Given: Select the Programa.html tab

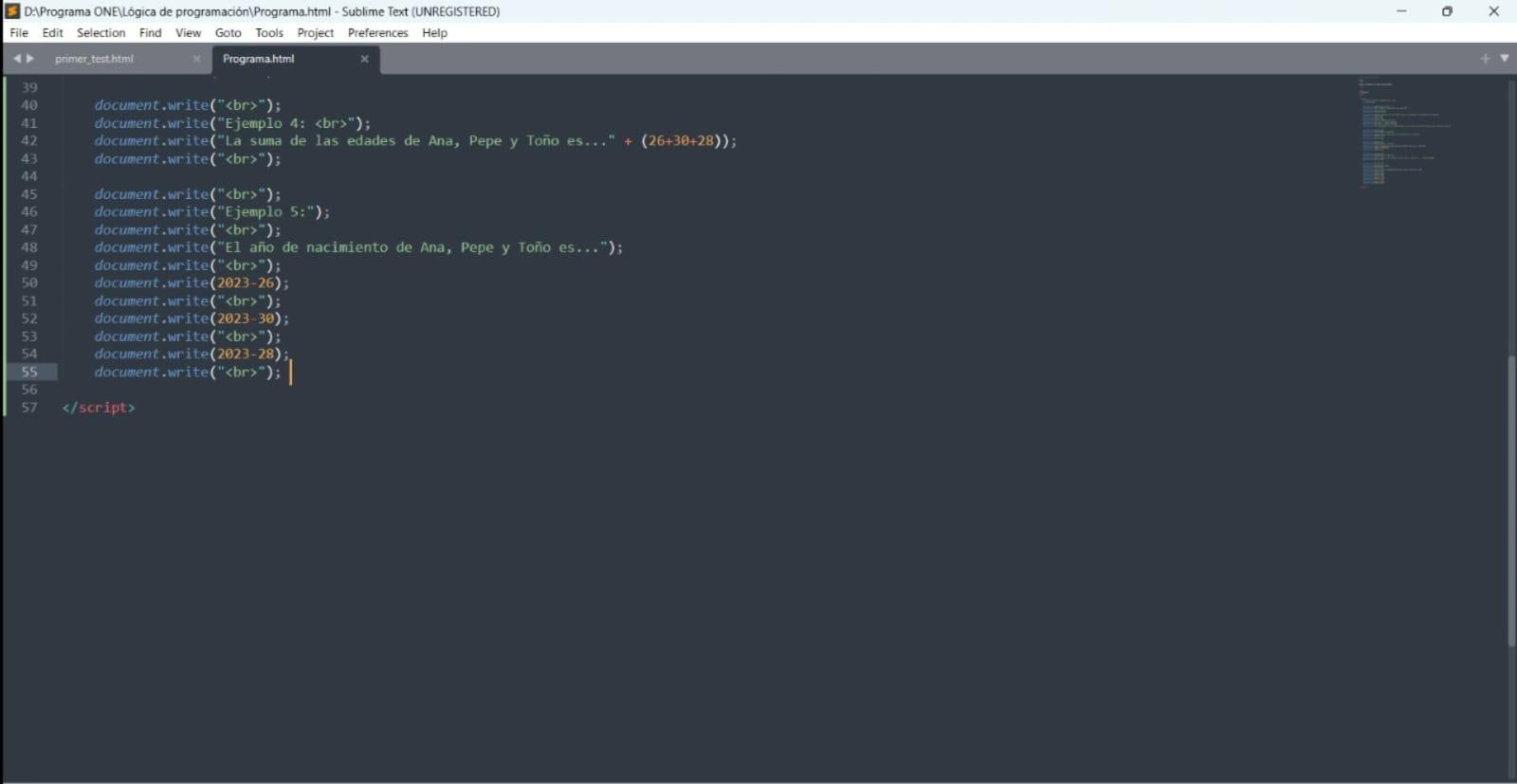Looking at the screenshot, I should [258, 59].
